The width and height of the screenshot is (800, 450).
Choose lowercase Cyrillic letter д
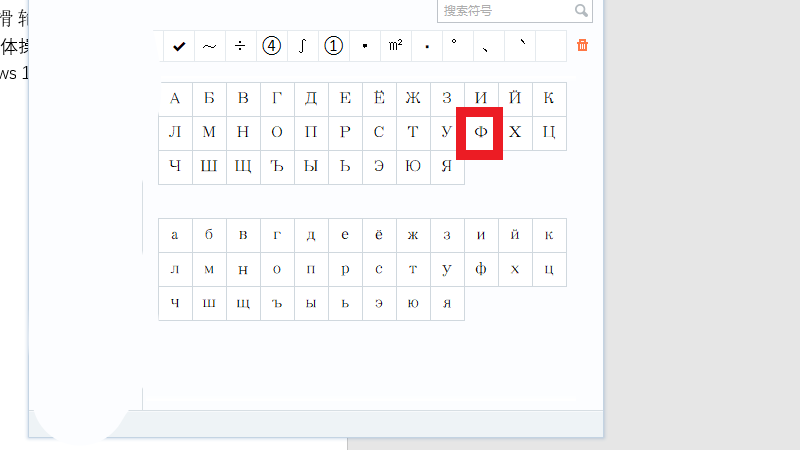pyautogui.click(x=311, y=235)
